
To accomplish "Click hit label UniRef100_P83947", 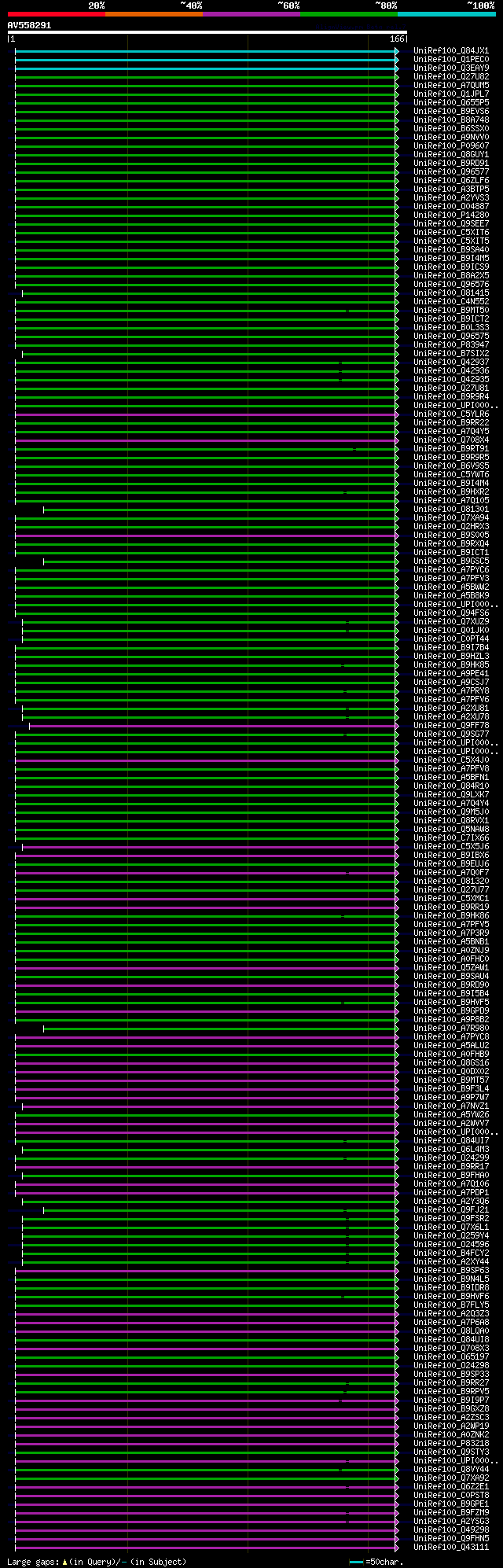I will click(x=451, y=345).
